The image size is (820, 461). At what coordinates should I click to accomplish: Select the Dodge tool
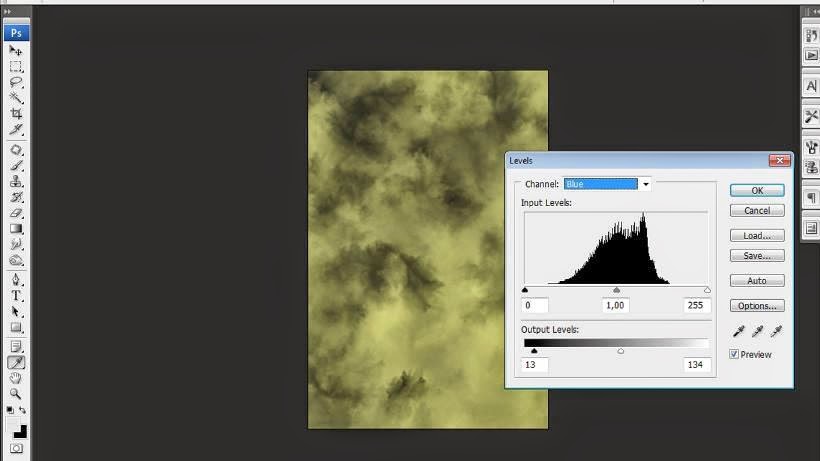tap(16, 260)
